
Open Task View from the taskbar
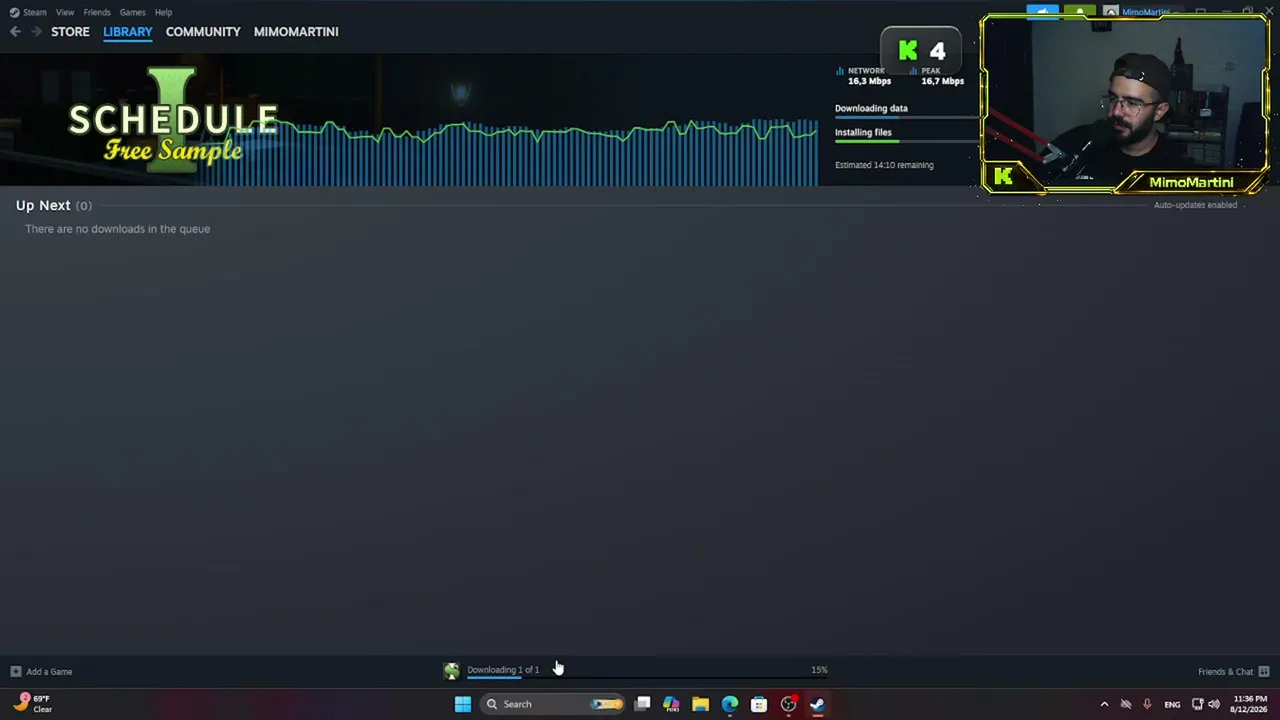(643, 704)
